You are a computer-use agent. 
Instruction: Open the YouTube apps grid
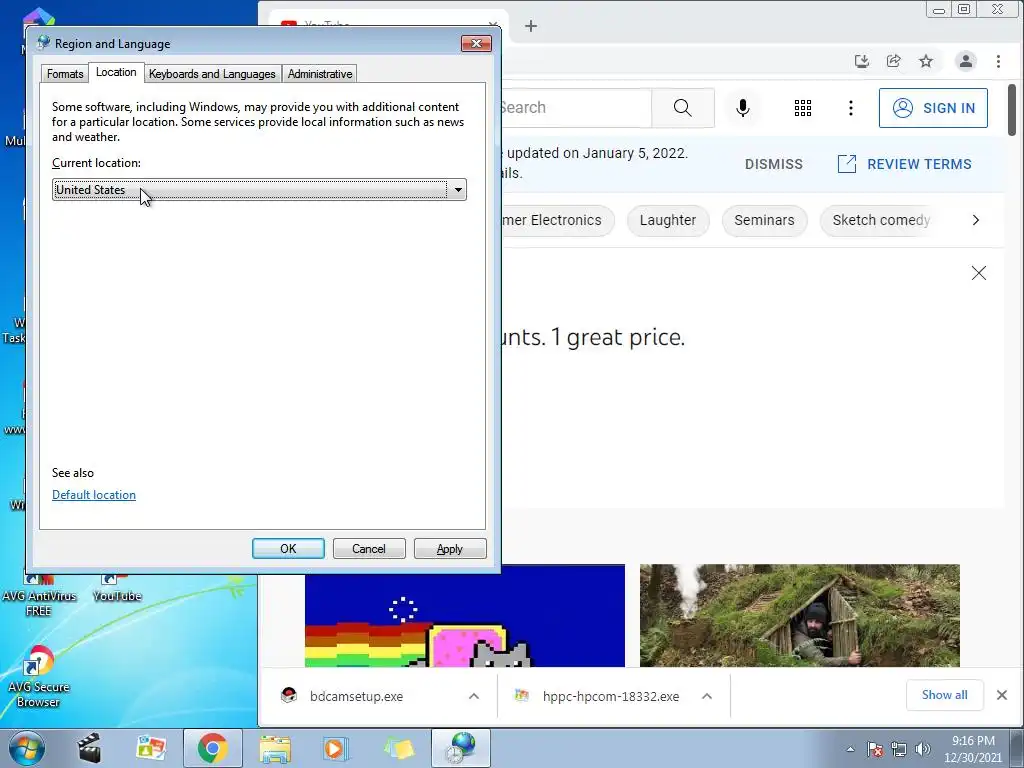pyautogui.click(x=803, y=108)
